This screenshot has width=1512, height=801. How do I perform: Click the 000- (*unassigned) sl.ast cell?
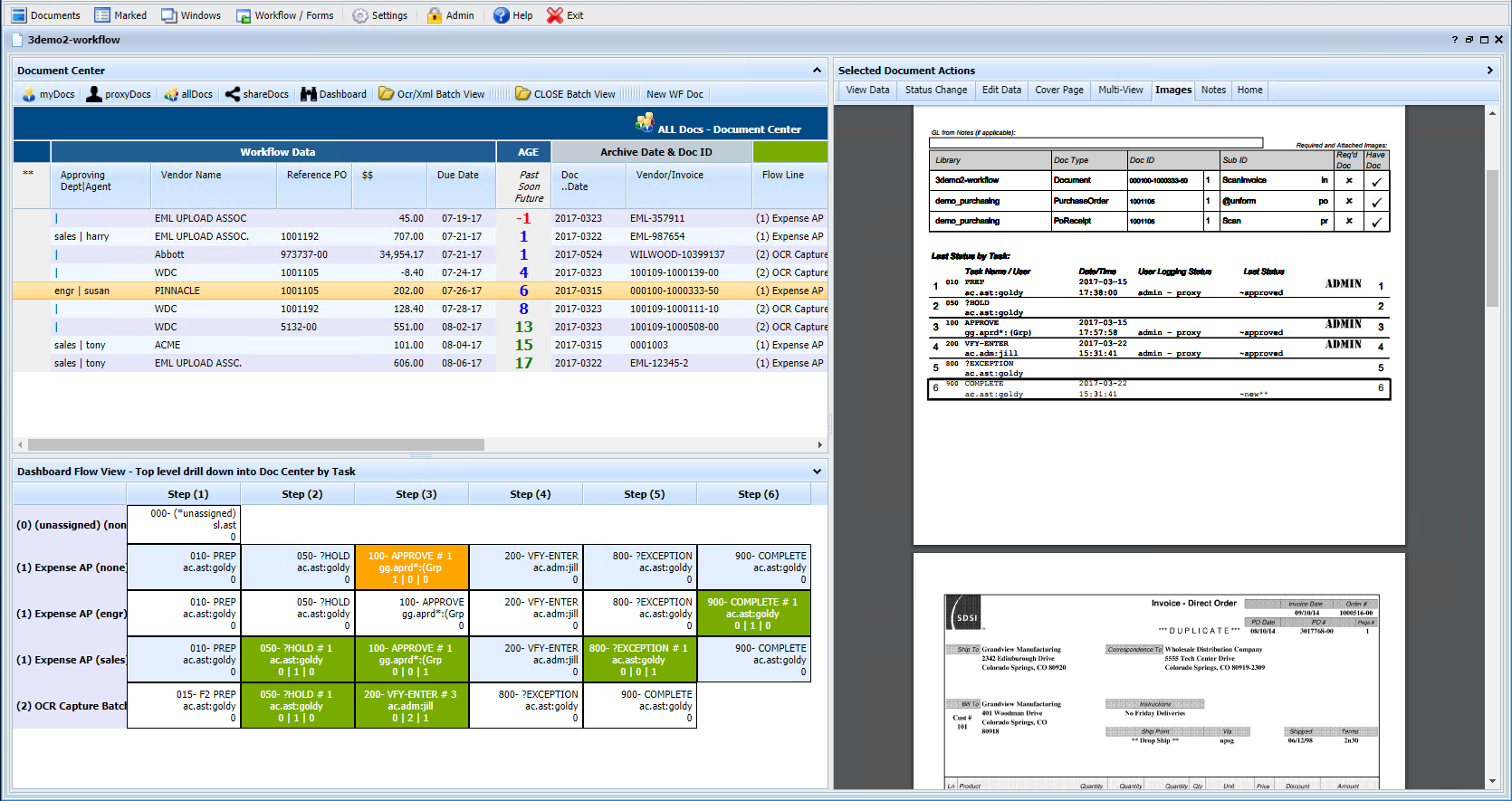pos(184,525)
